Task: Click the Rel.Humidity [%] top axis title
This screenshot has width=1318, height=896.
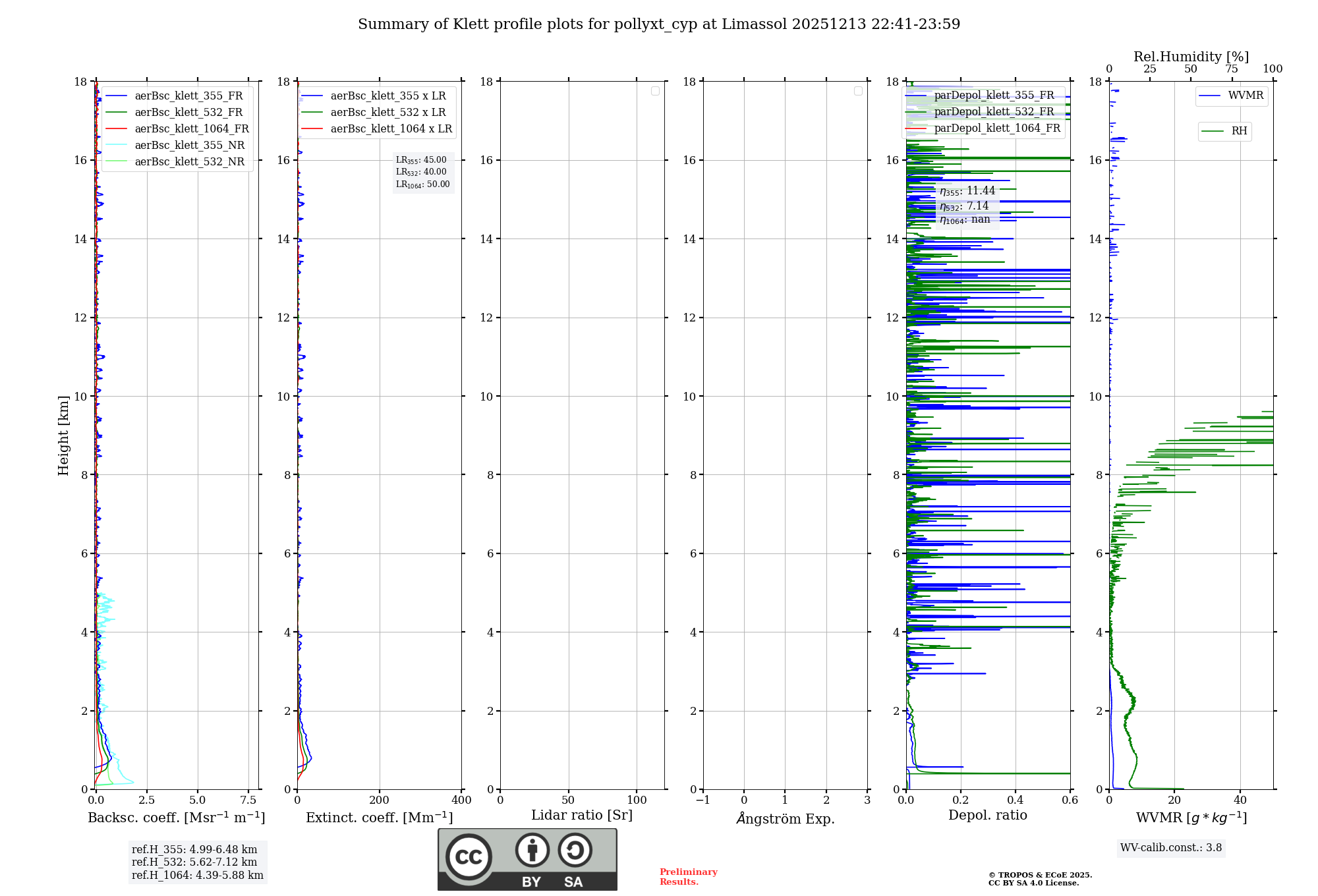Action: pyautogui.click(x=1191, y=57)
